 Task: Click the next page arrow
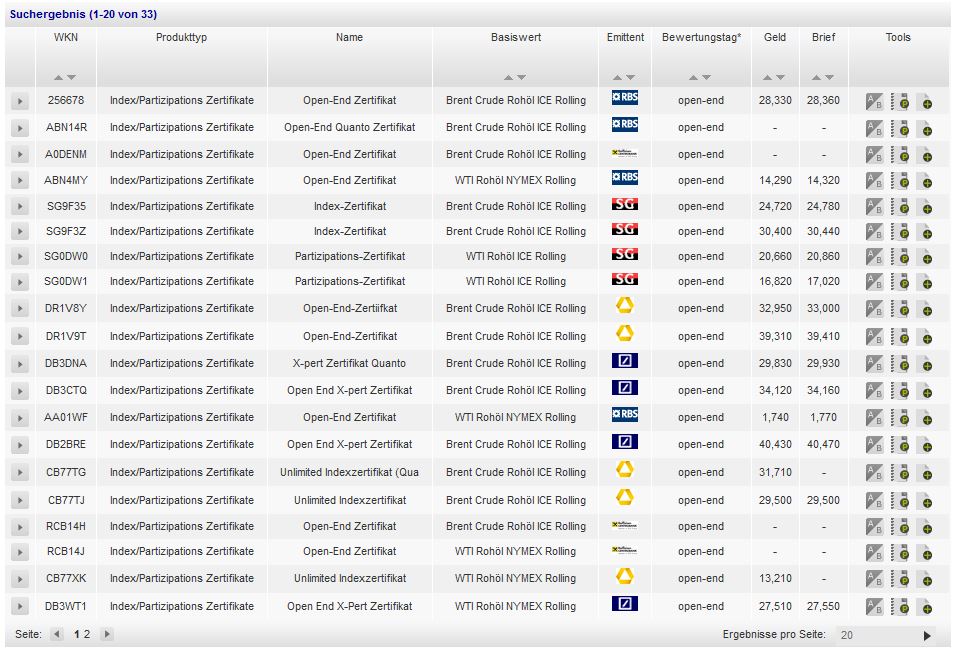(107, 634)
